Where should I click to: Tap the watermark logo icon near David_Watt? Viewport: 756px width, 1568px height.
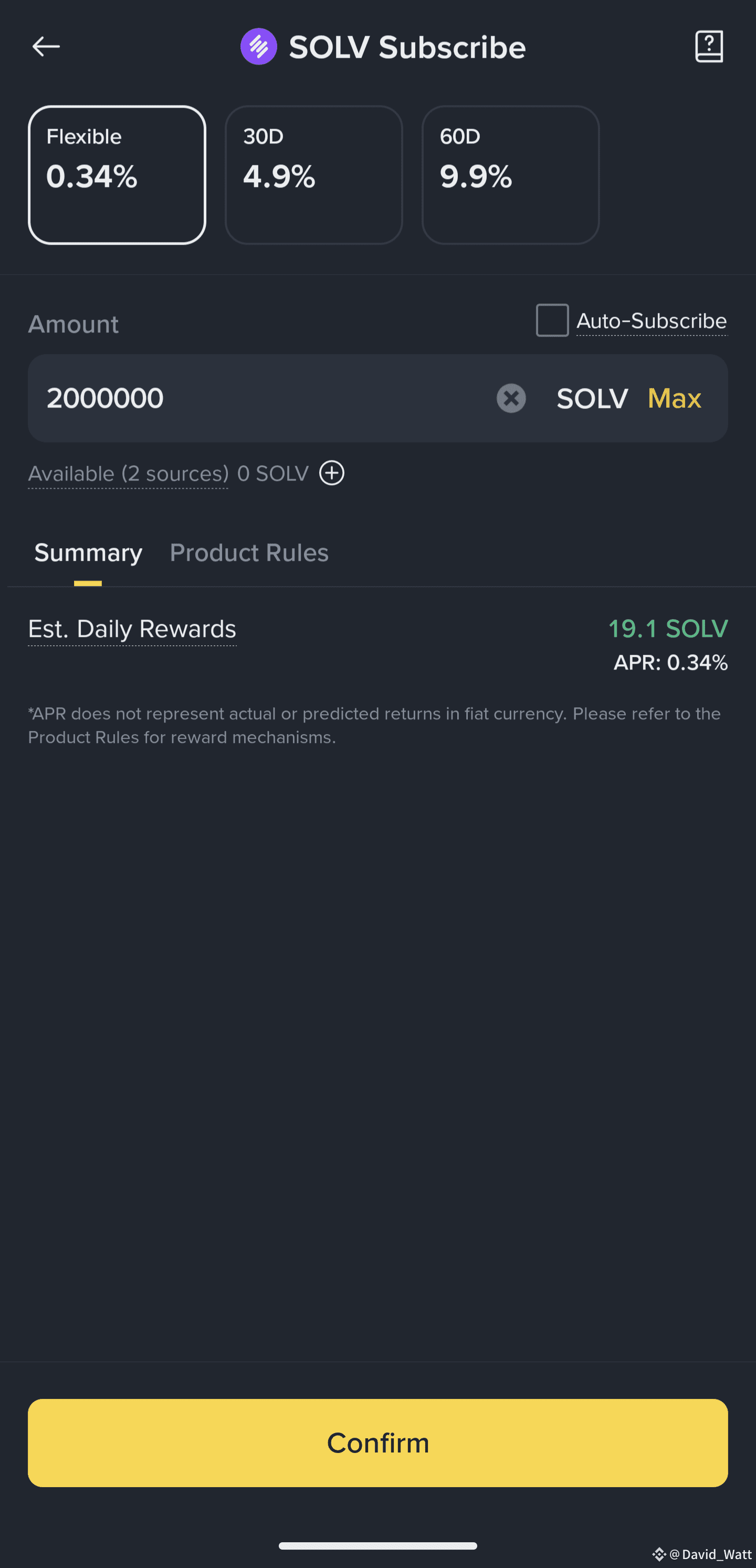[x=658, y=1554]
